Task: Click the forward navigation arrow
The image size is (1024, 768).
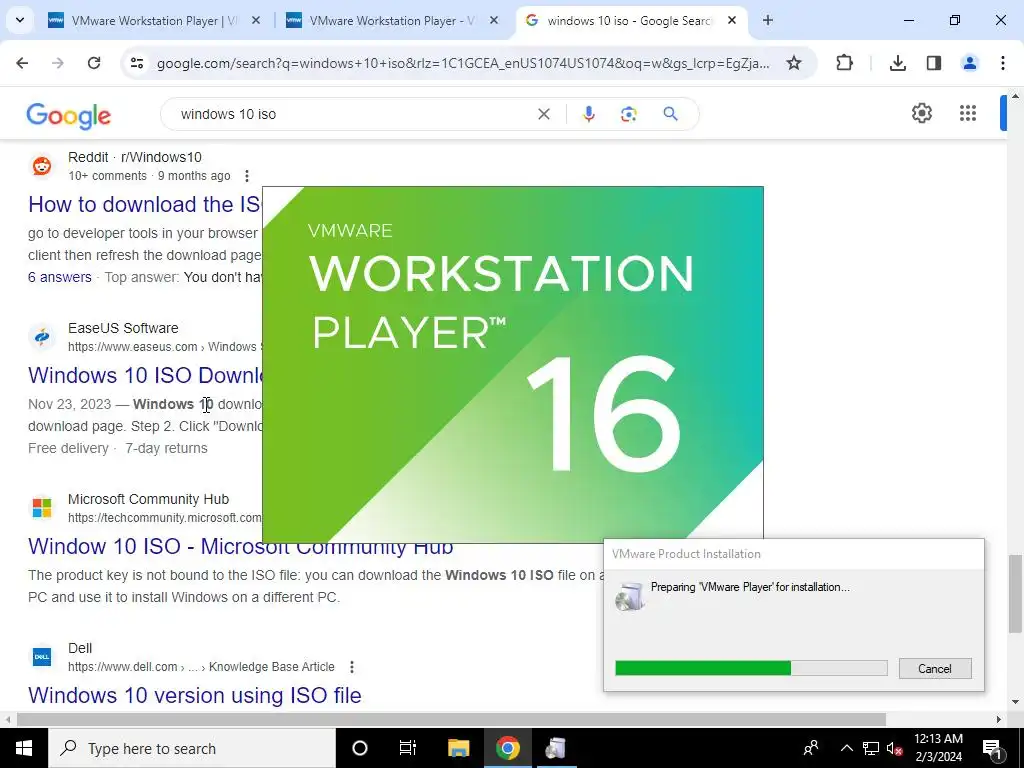Action: coord(58,63)
